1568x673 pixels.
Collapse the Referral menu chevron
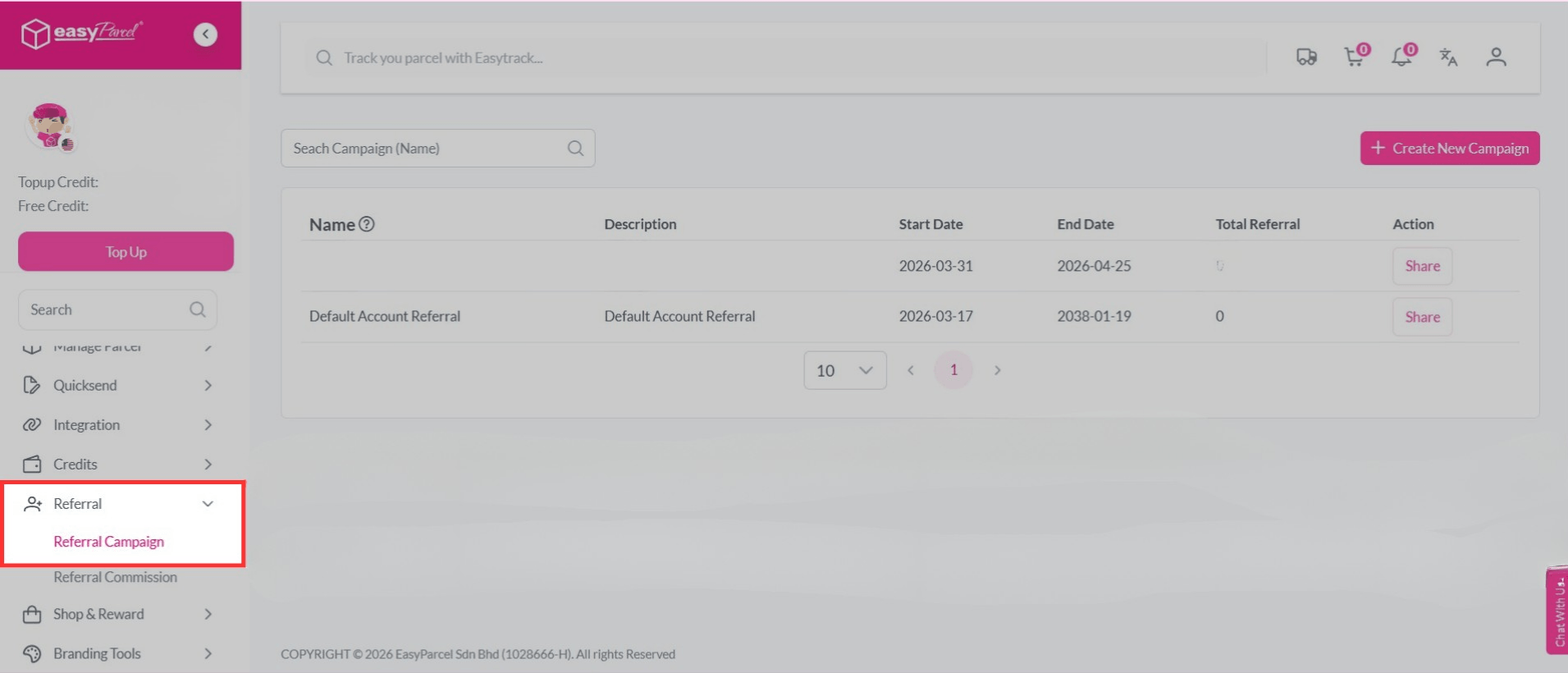tap(208, 504)
